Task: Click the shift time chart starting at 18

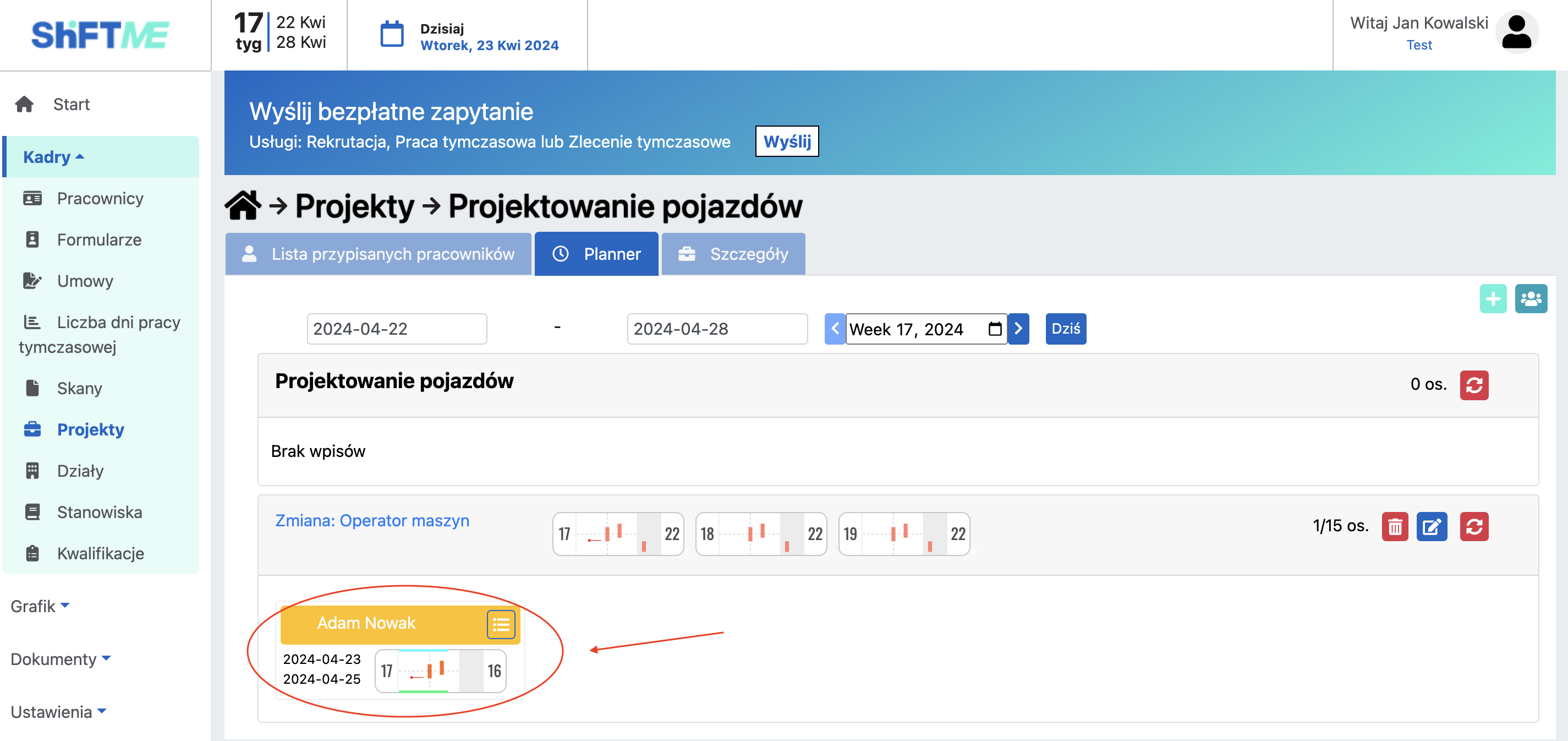Action: tap(761, 534)
